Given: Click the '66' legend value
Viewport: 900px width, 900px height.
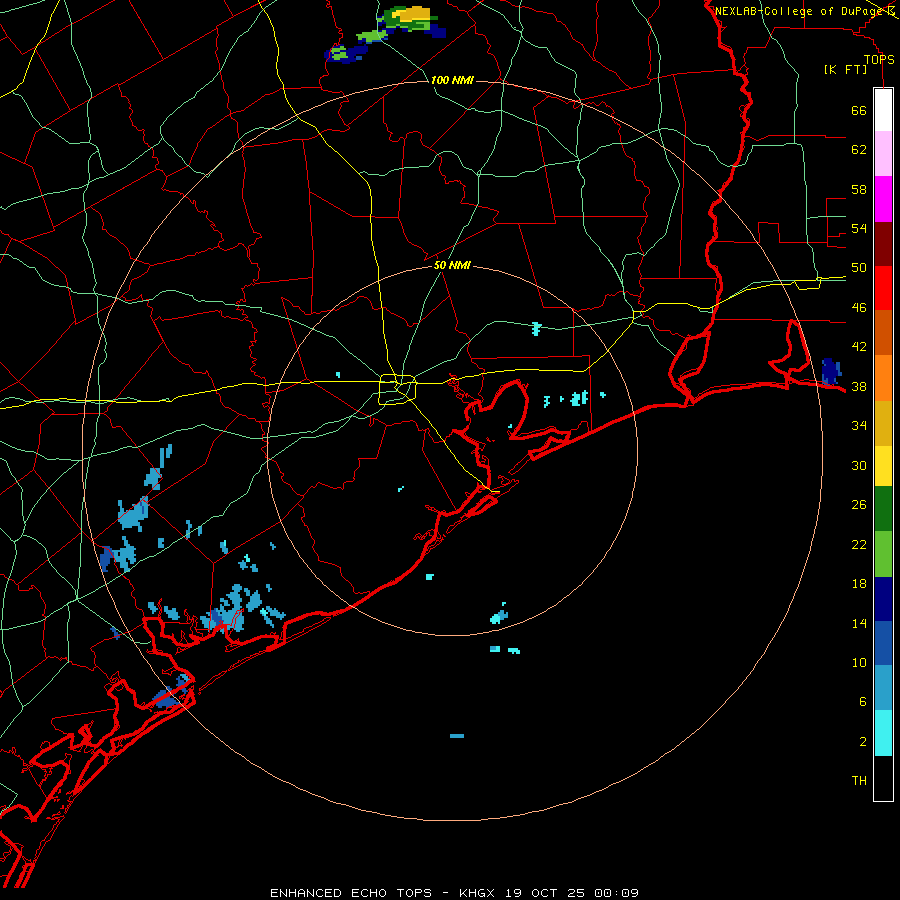Looking at the screenshot, I should tap(859, 111).
